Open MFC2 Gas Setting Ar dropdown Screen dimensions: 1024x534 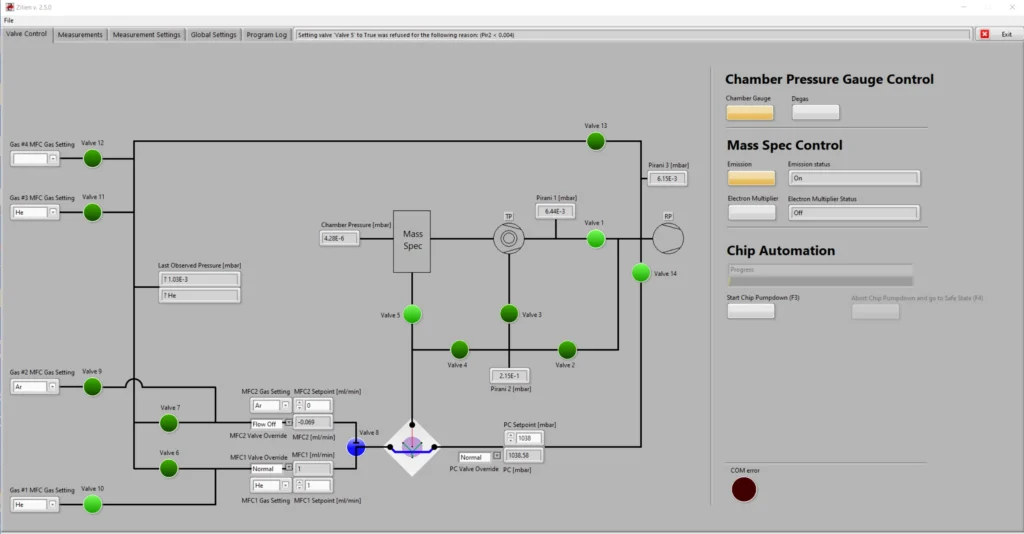(x=285, y=405)
